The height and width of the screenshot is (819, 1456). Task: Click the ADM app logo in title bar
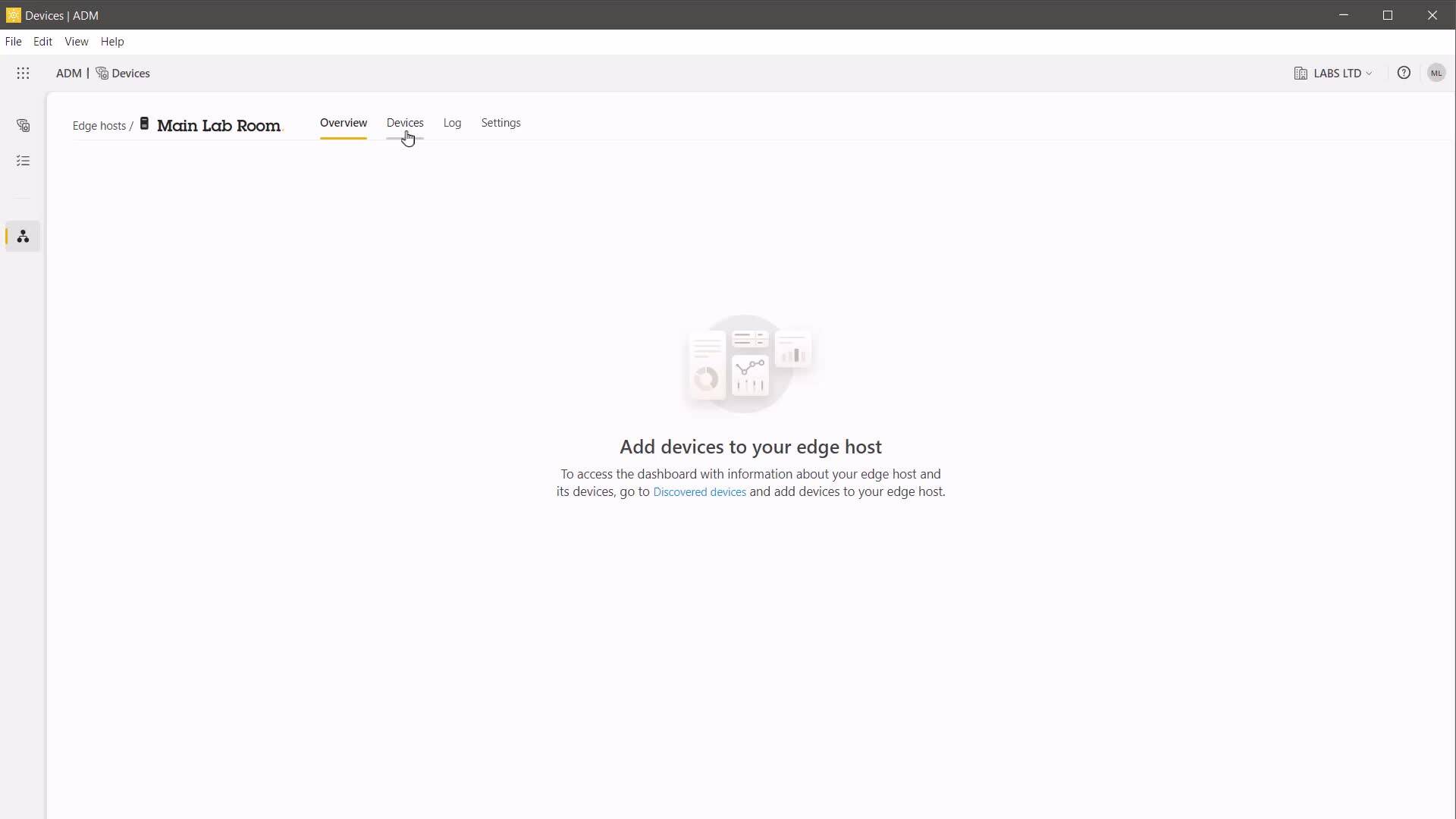coord(13,15)
